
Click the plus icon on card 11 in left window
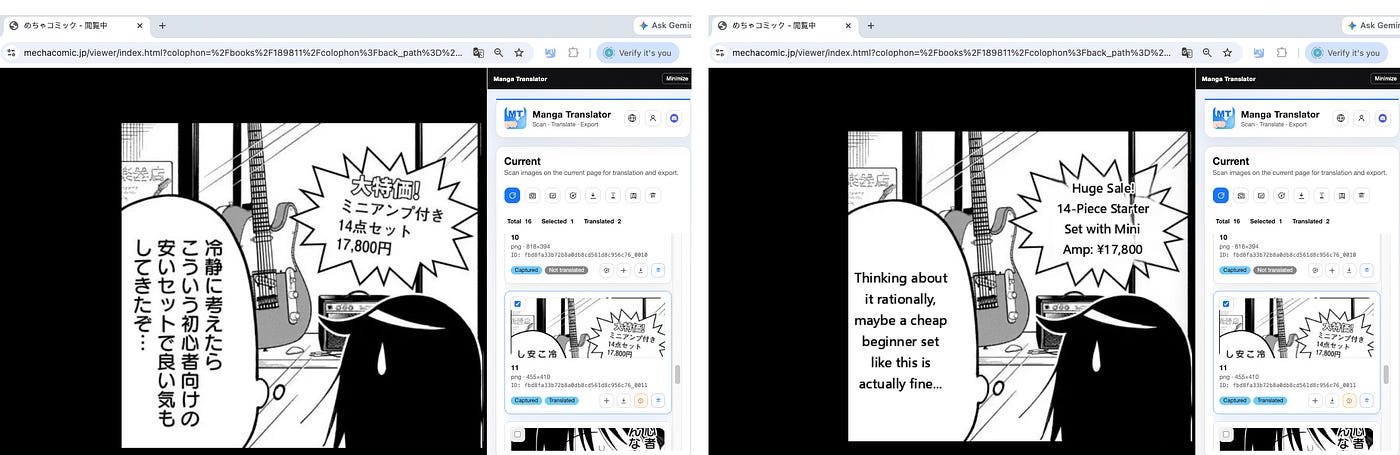pyautogui.click(x=607, y=400)
